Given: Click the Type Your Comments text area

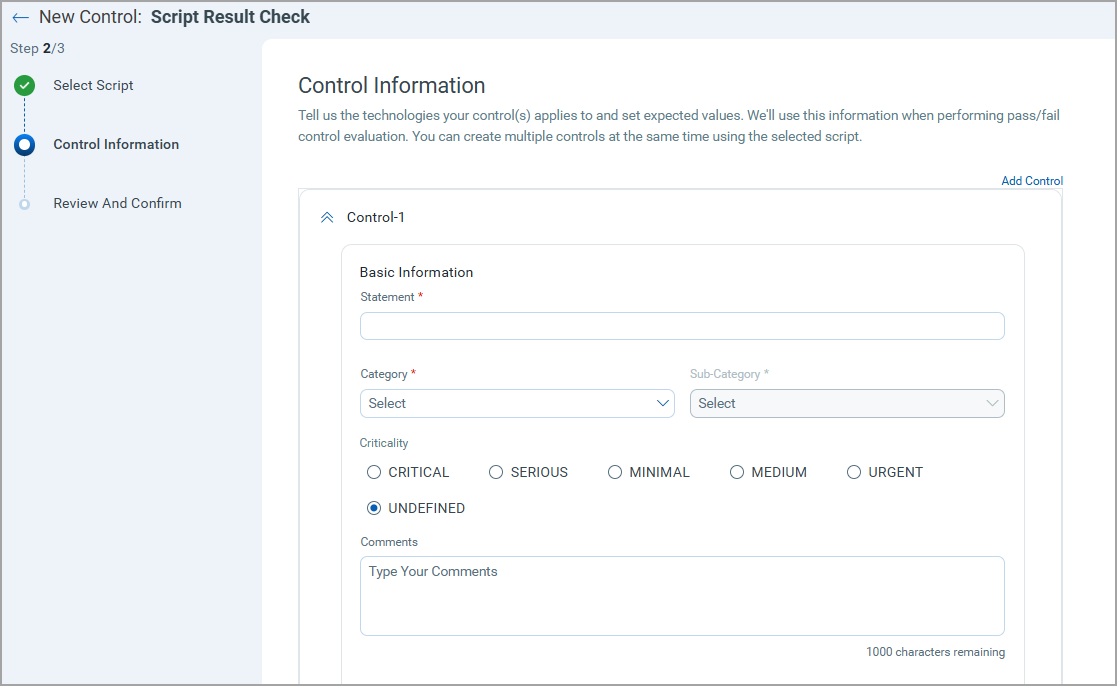Looking at the screenshot, I should pos(682,594).
